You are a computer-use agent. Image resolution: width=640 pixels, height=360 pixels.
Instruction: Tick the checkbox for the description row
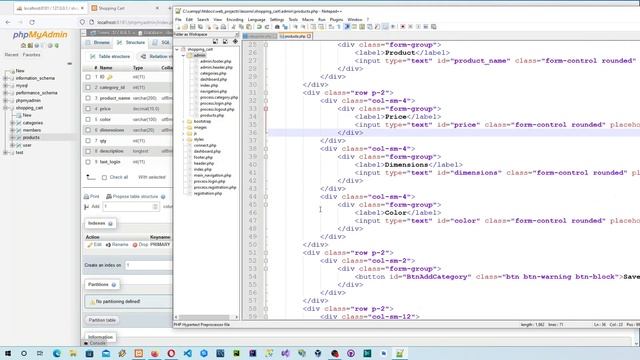[x=88, y=151]
